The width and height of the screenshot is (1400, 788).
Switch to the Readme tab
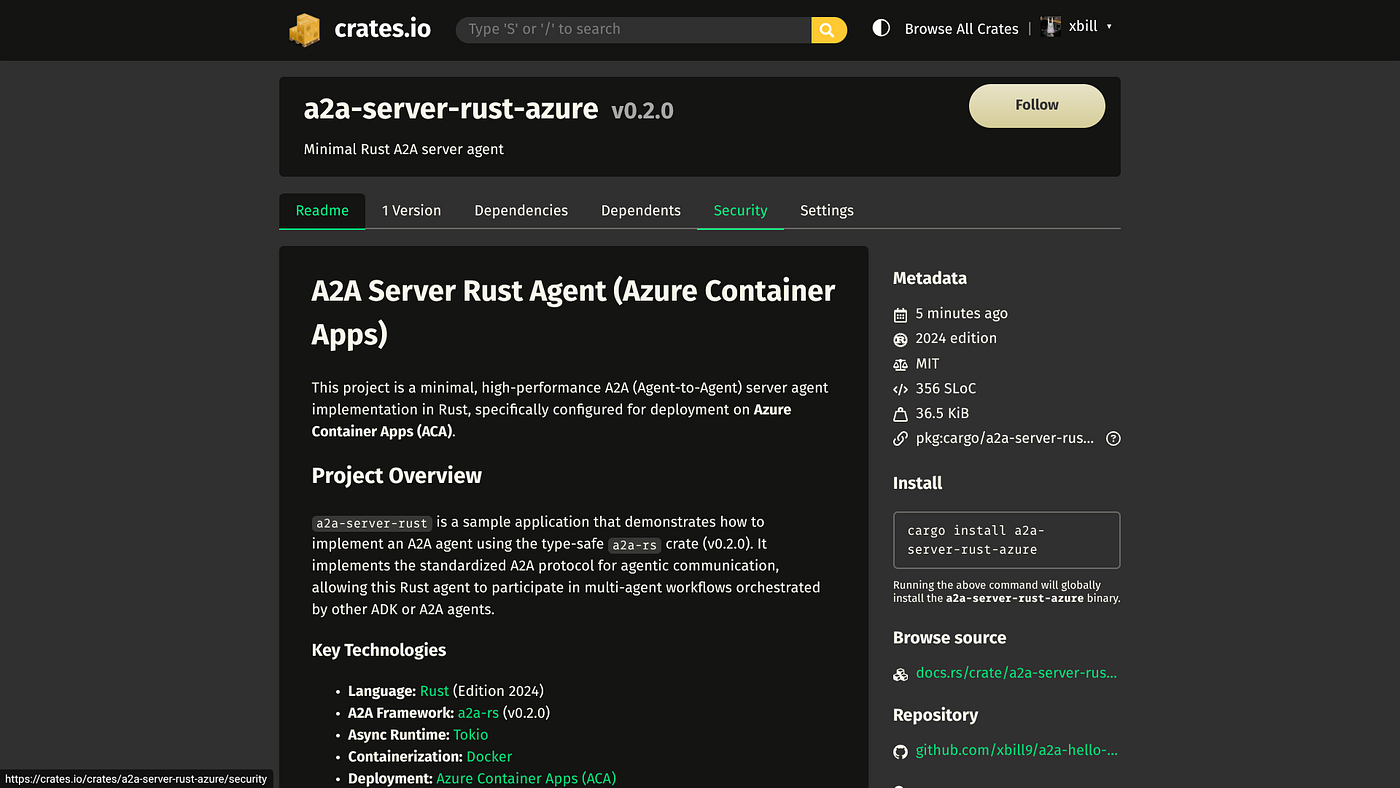(x=322, y=211)
